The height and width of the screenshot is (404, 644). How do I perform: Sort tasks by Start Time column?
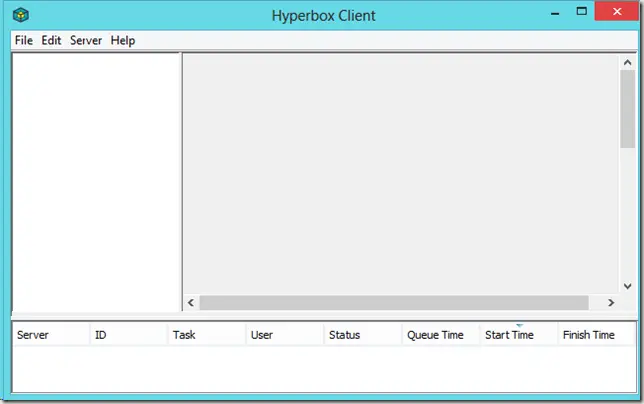[519, 335]
